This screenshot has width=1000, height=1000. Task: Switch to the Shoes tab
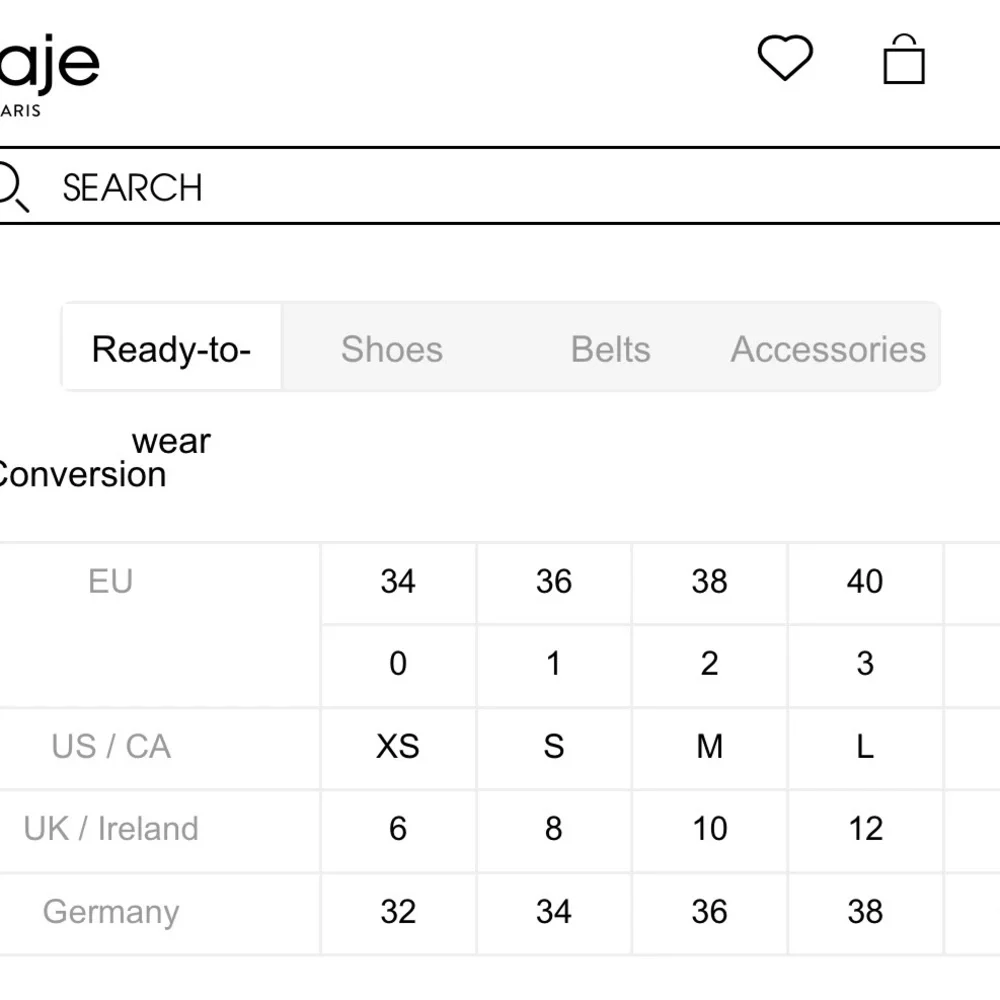click(x=391, y=349)
